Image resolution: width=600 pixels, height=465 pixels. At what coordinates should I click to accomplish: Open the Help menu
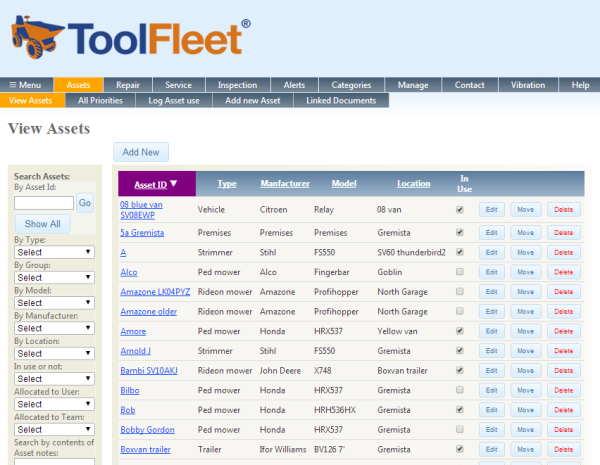pyautogui.click(x=580, y=85)
